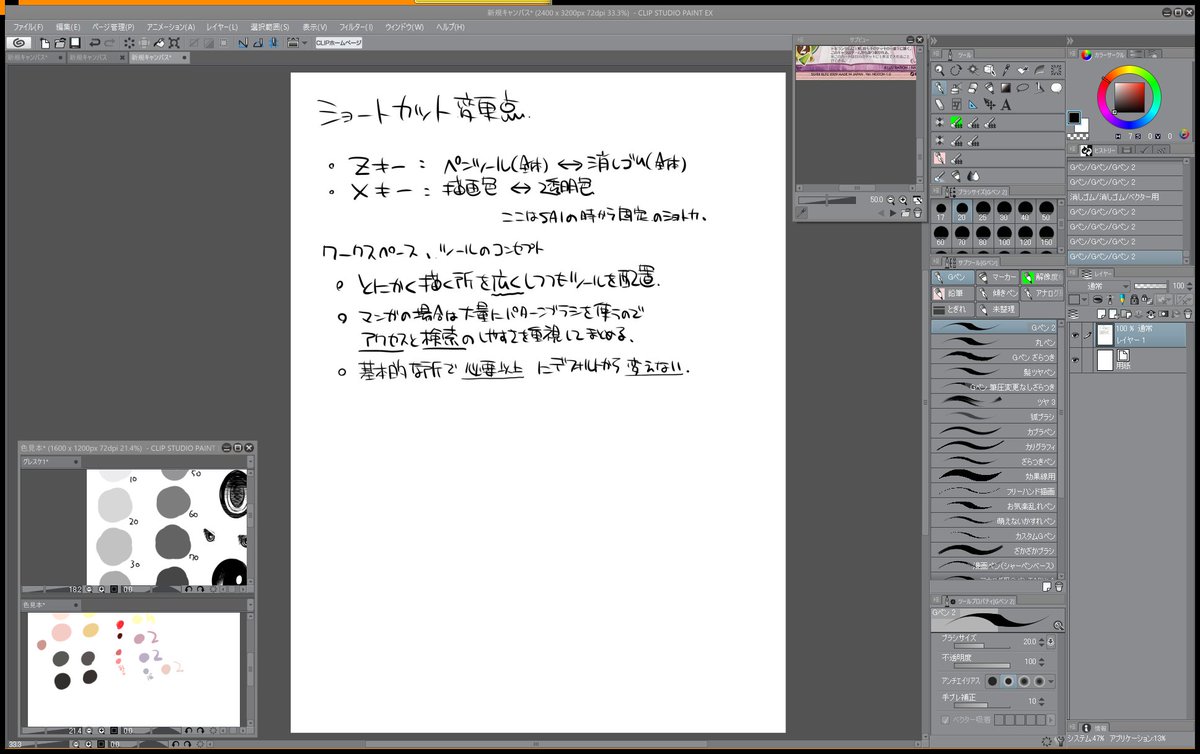The height and width of the screenshot is (754, 1200).
Task: Click the Scale/Rotate transform icon in command bar
Action: tap(174, 43)
